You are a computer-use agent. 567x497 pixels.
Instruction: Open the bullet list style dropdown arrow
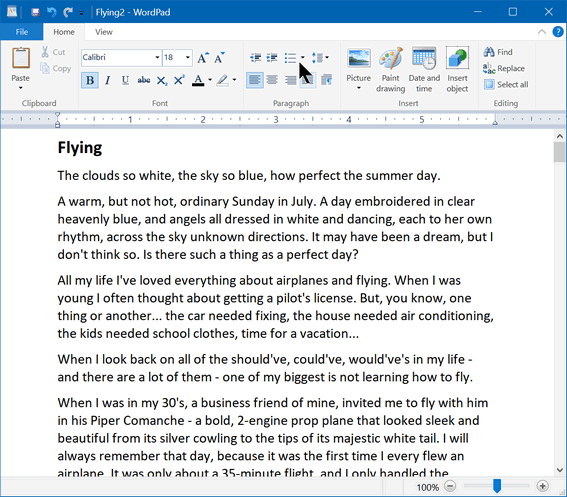point(303,58)
